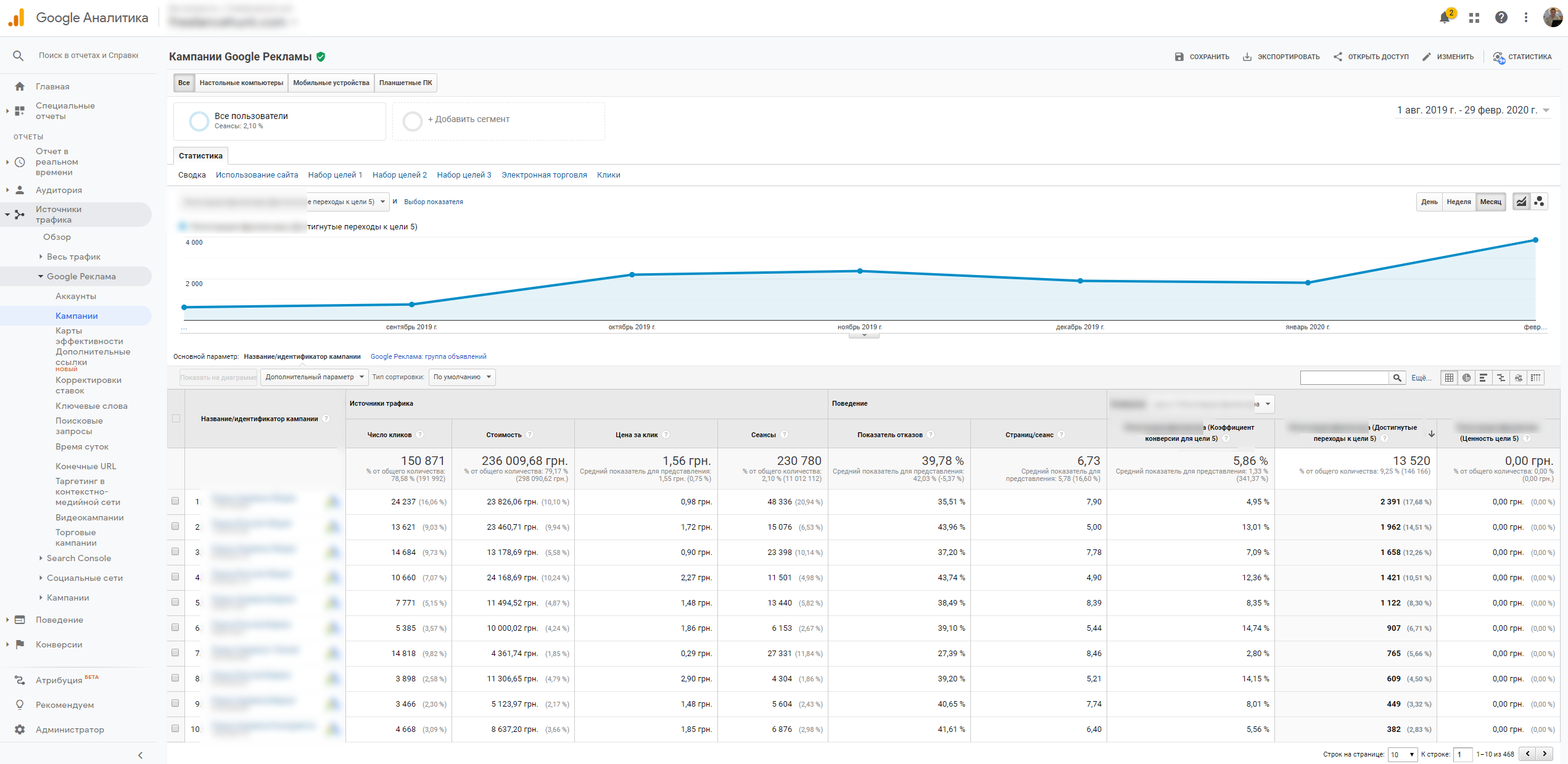Viewport: 1568px width, 764px height.
Task: Click the table search magnifier button
Action: click(1397, 377)
